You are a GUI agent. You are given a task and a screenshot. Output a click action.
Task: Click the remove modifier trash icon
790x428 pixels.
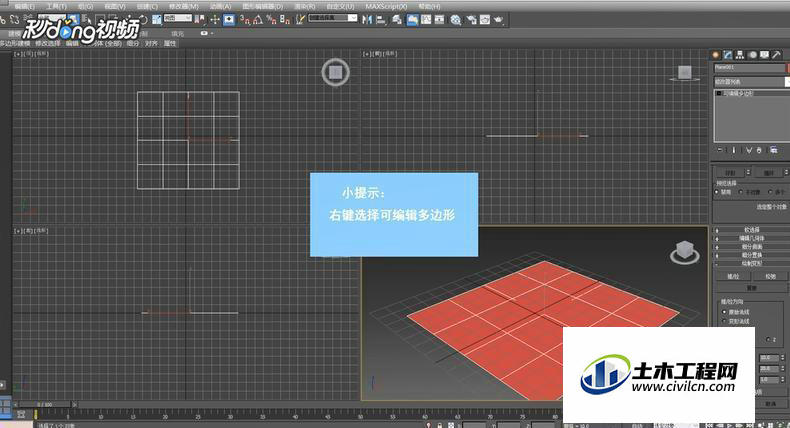759,150
